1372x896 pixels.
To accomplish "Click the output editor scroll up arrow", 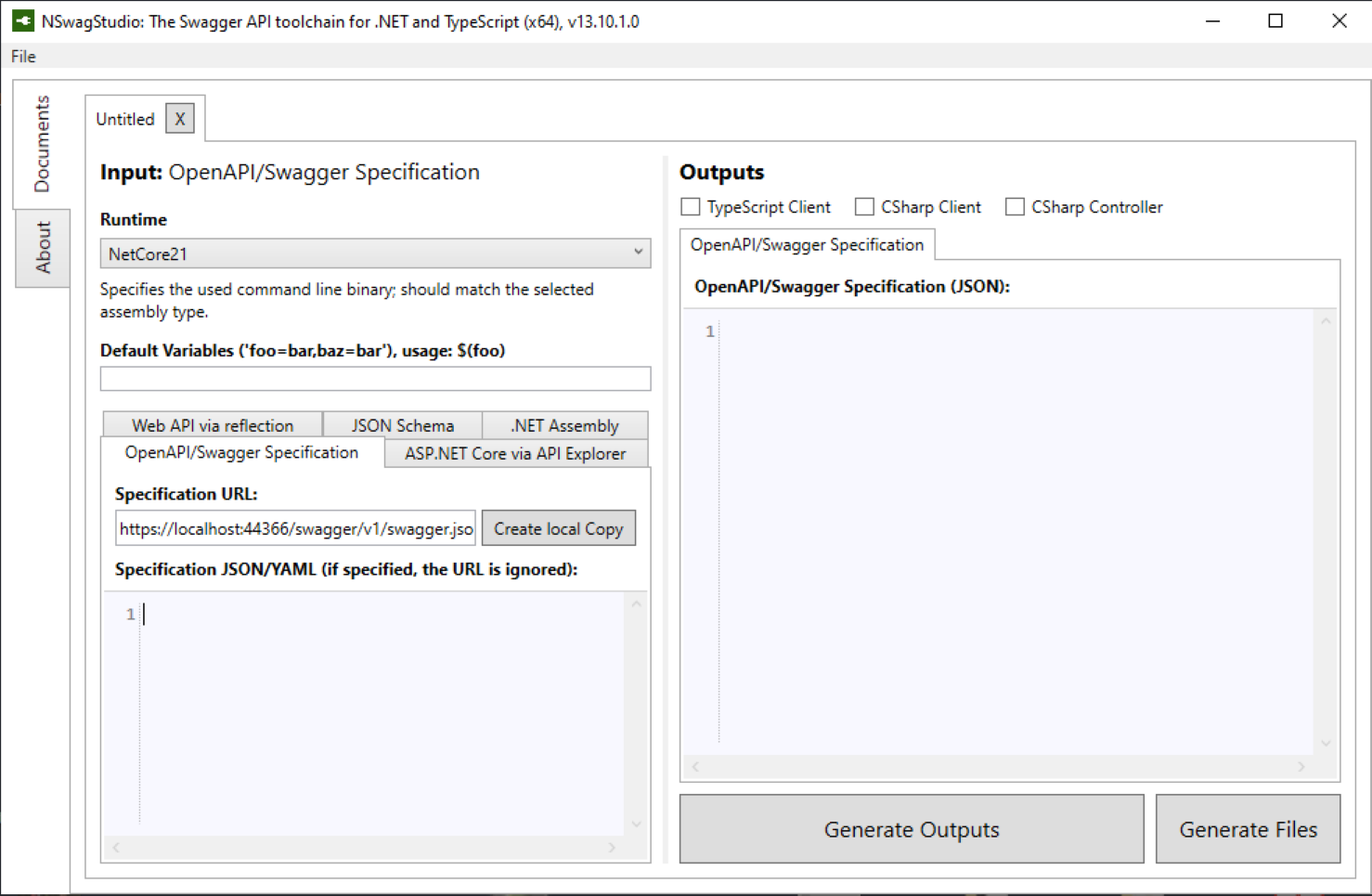I will pos(1326,321).
